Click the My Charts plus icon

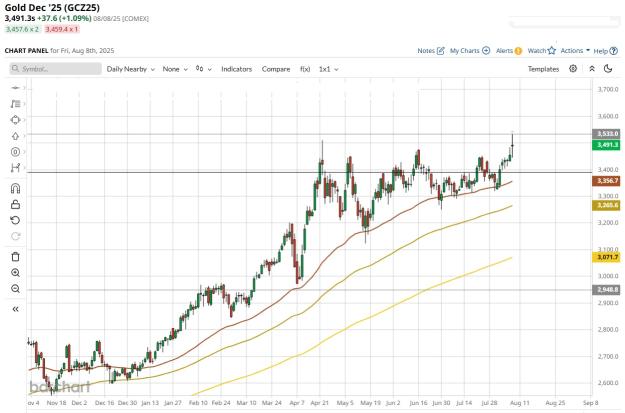pyautogui.click(x=486, y=51)
